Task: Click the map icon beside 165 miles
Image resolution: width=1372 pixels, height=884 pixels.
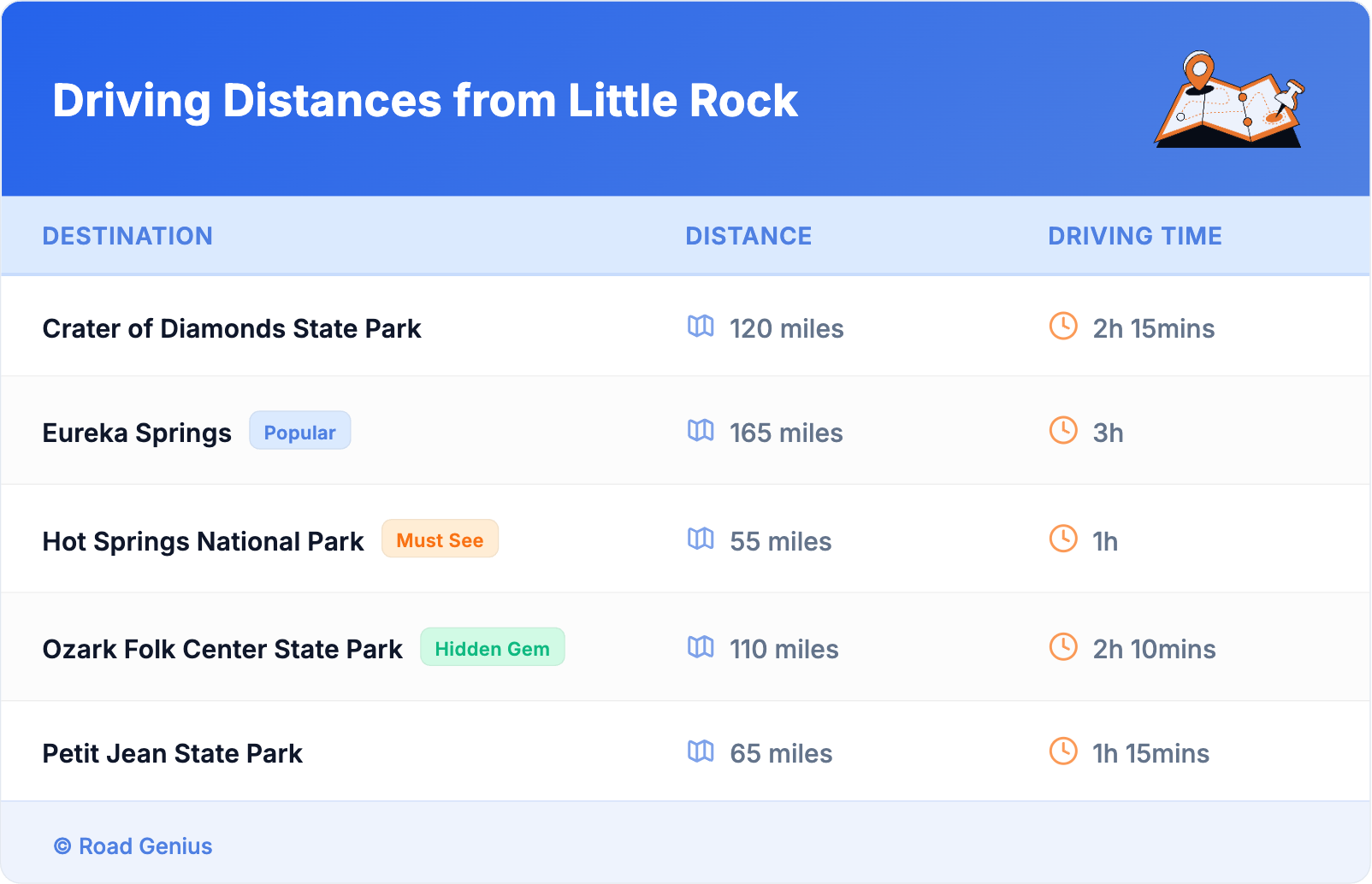Action: tap(701, 431)
